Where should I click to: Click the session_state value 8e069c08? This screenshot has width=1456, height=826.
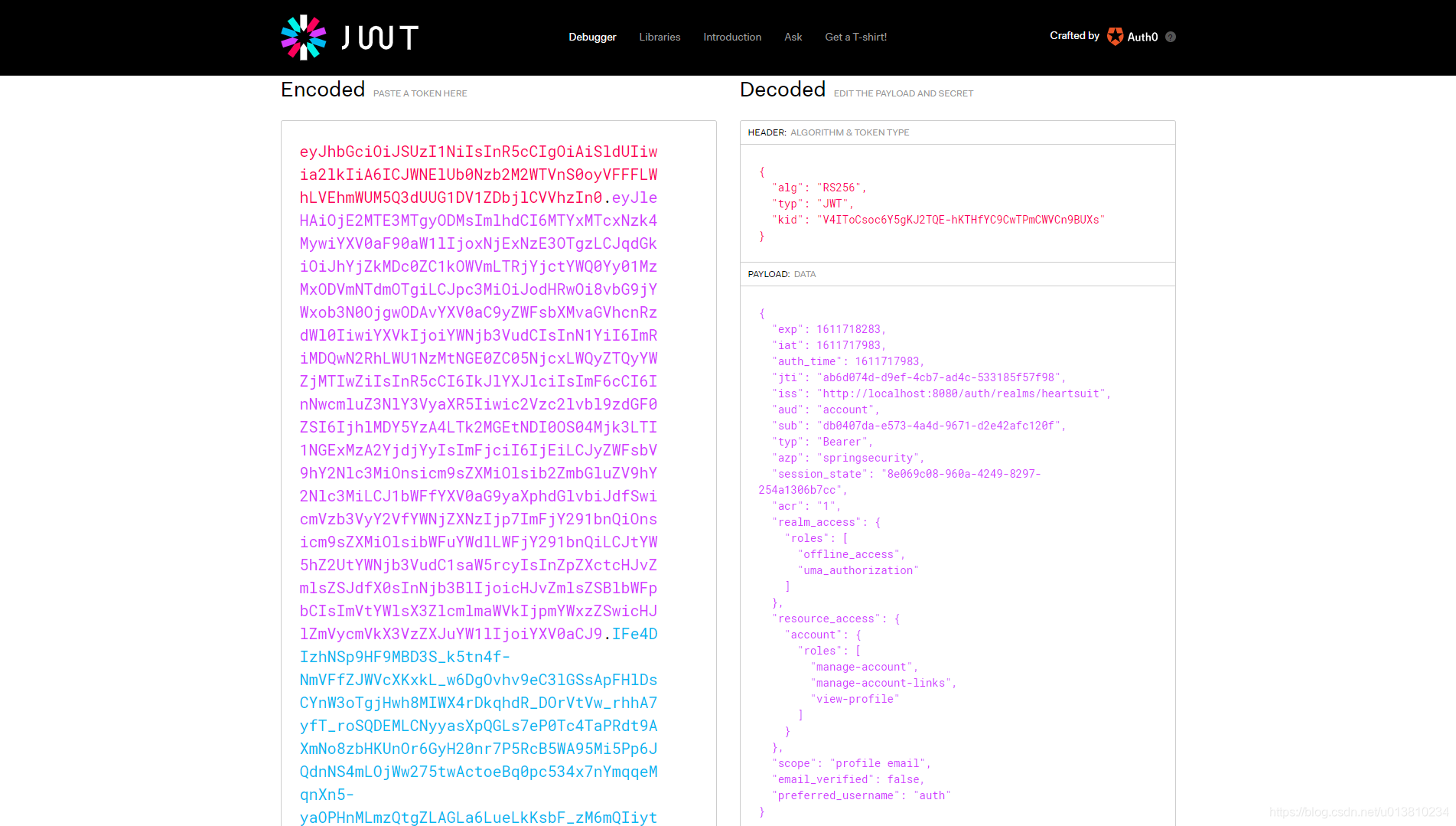point(900,482)
